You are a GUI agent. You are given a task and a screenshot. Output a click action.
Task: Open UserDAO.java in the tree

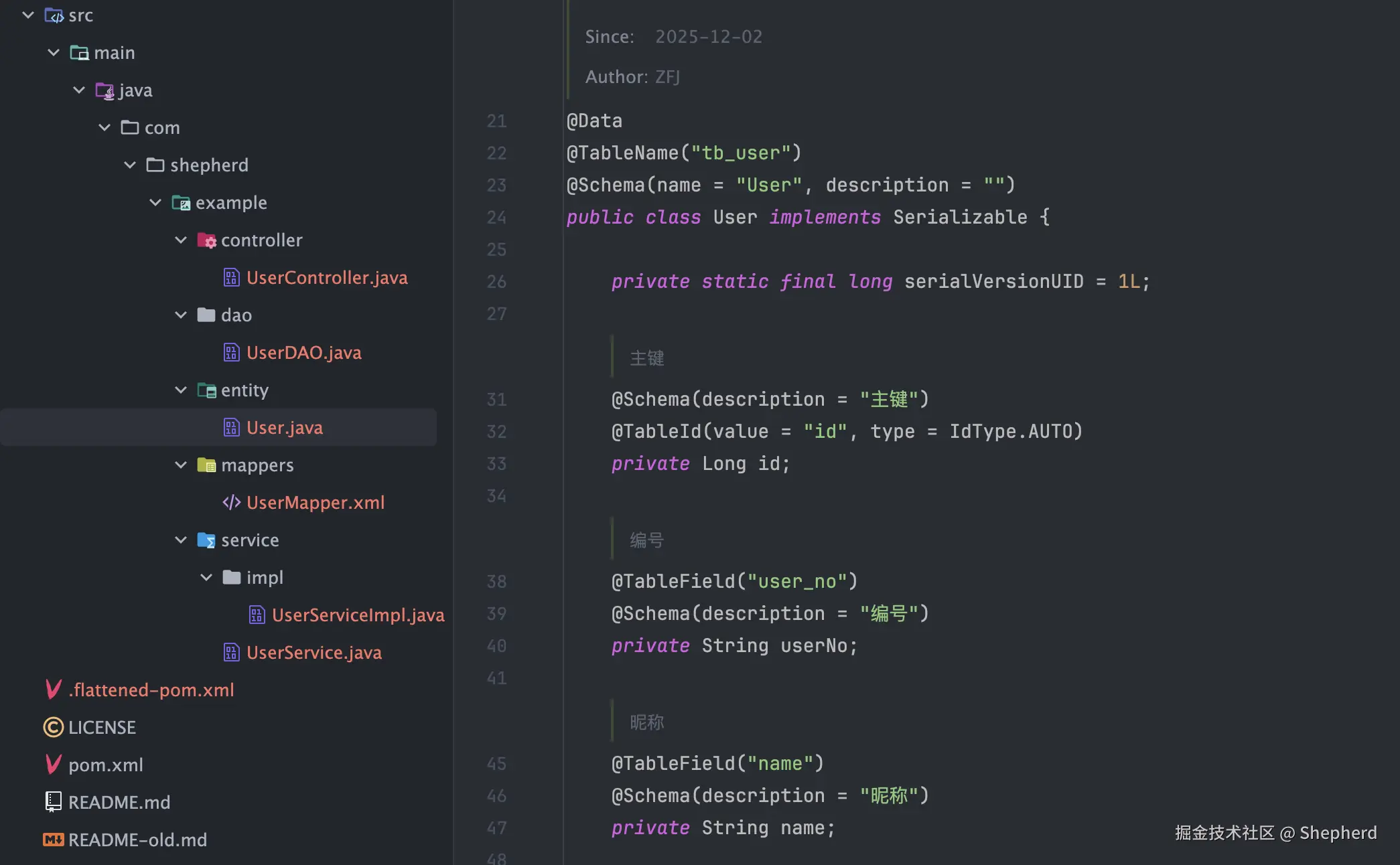[x=303, y=353]
